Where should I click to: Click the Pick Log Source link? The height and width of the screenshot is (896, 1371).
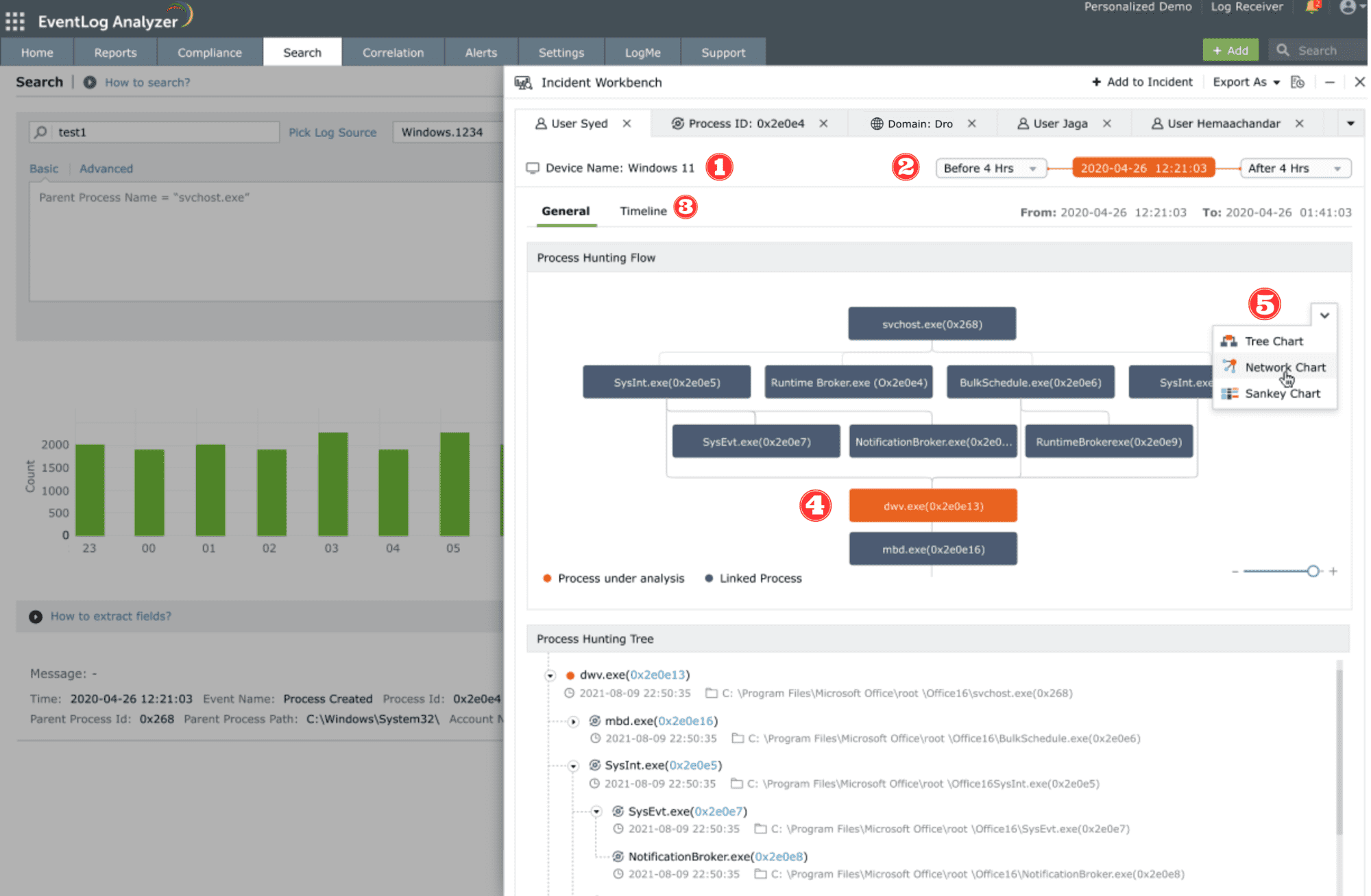pos(332,132)
